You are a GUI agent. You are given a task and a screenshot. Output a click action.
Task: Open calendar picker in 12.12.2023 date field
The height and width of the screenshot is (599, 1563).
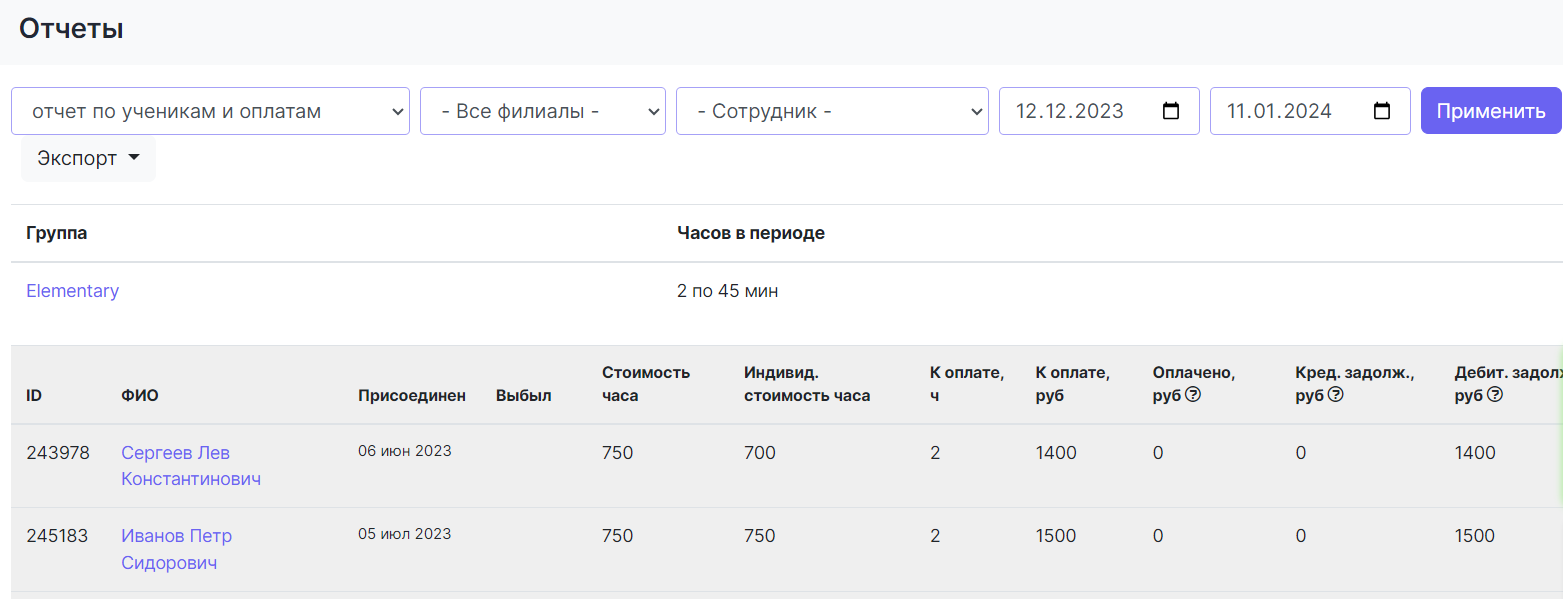pyautogui.click(x=1171, y=111)
